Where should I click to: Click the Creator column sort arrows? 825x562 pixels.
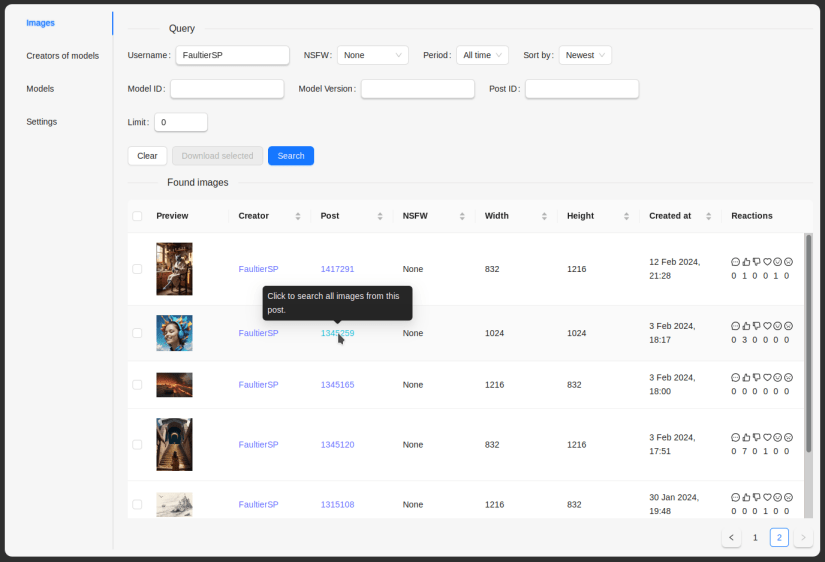coord(297,216)
